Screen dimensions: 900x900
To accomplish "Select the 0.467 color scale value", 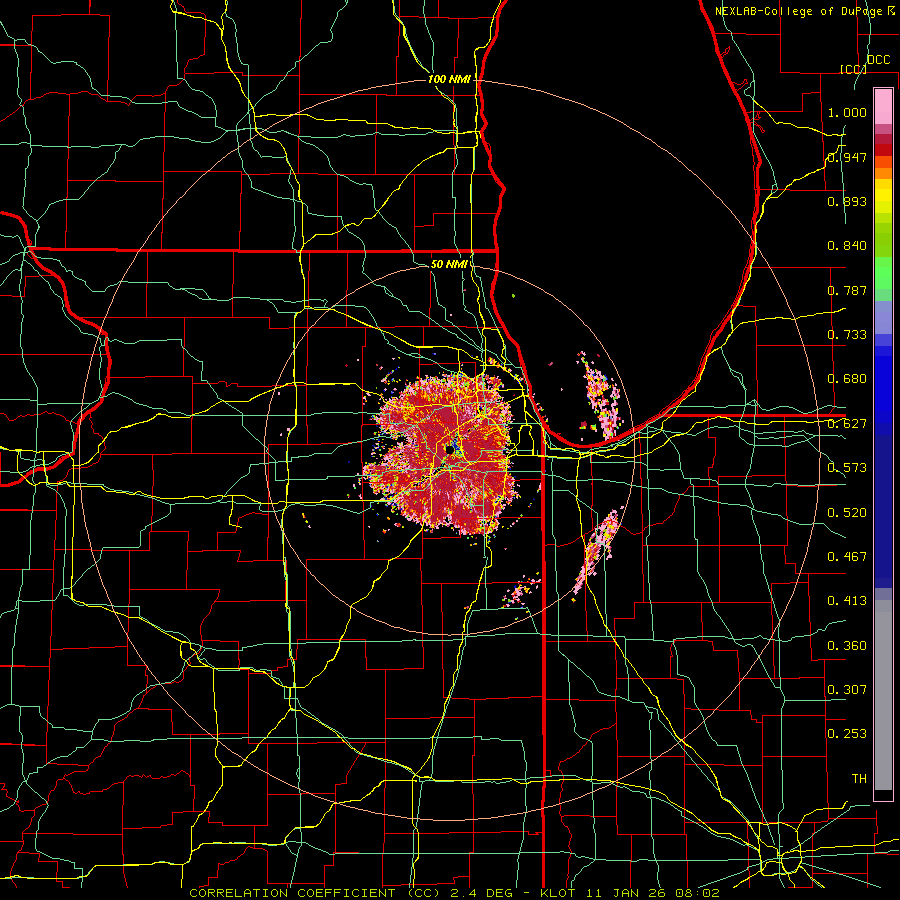I will click(x=847, y=557).
